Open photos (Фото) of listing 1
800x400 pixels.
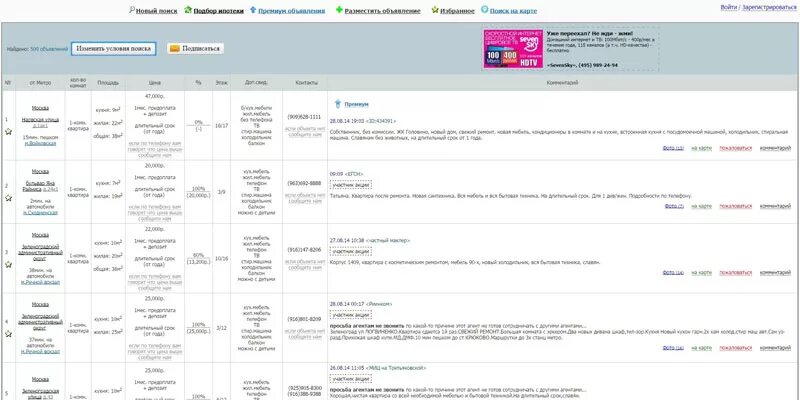tap(673, 148)
